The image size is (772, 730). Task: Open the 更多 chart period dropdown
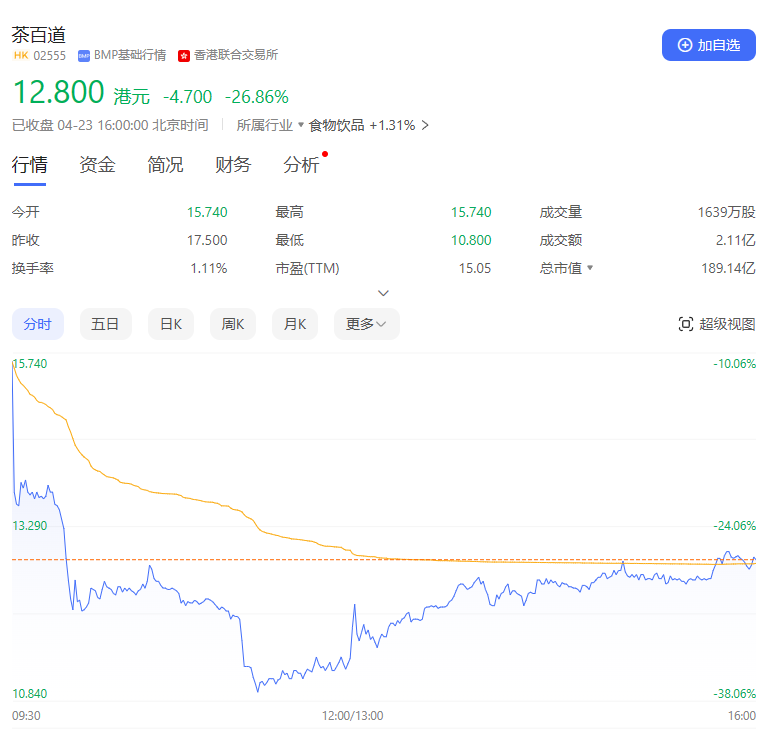[x=366, y=324]
